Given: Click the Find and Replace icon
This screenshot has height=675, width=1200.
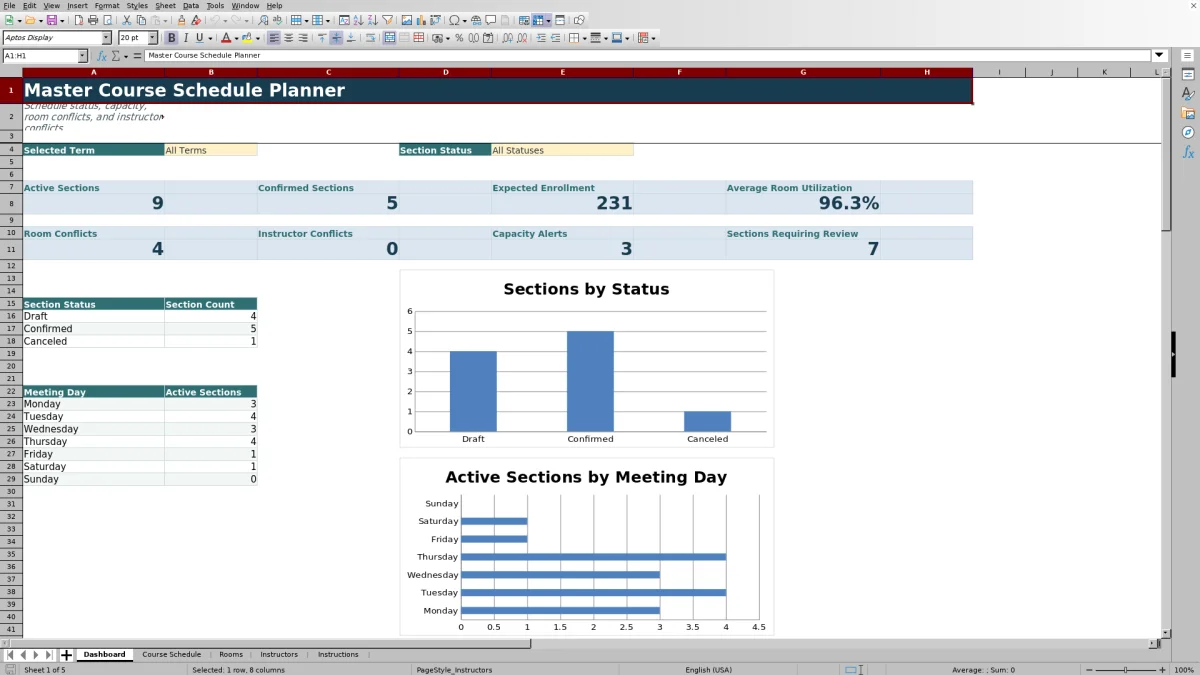Looking at the screenshot, I should 263,20.
